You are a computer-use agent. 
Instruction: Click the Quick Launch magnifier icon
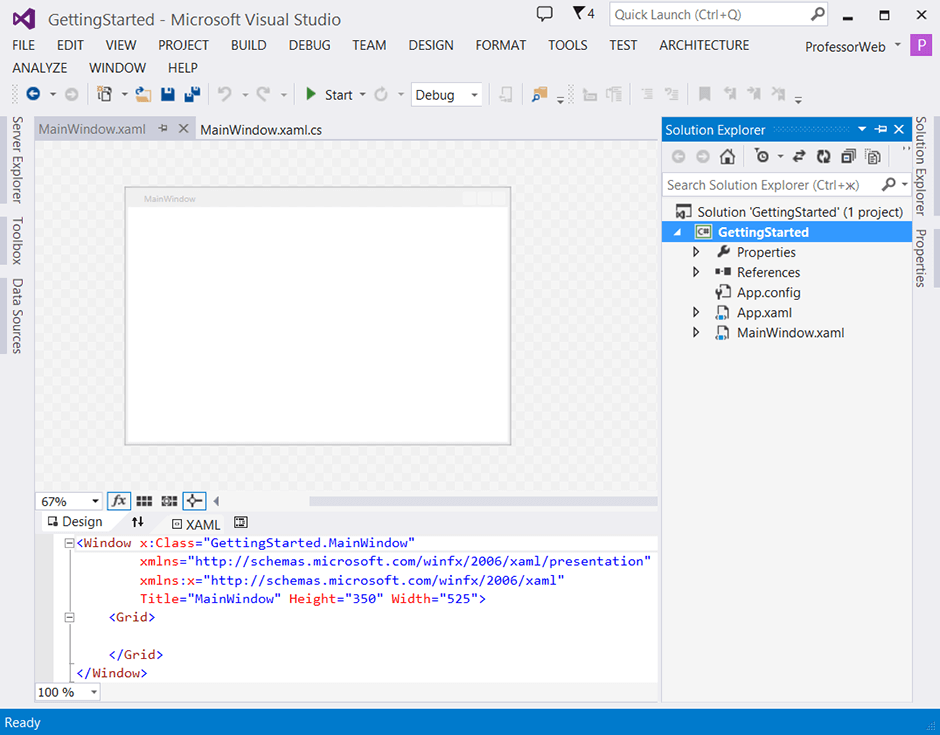tap(818, 14)
